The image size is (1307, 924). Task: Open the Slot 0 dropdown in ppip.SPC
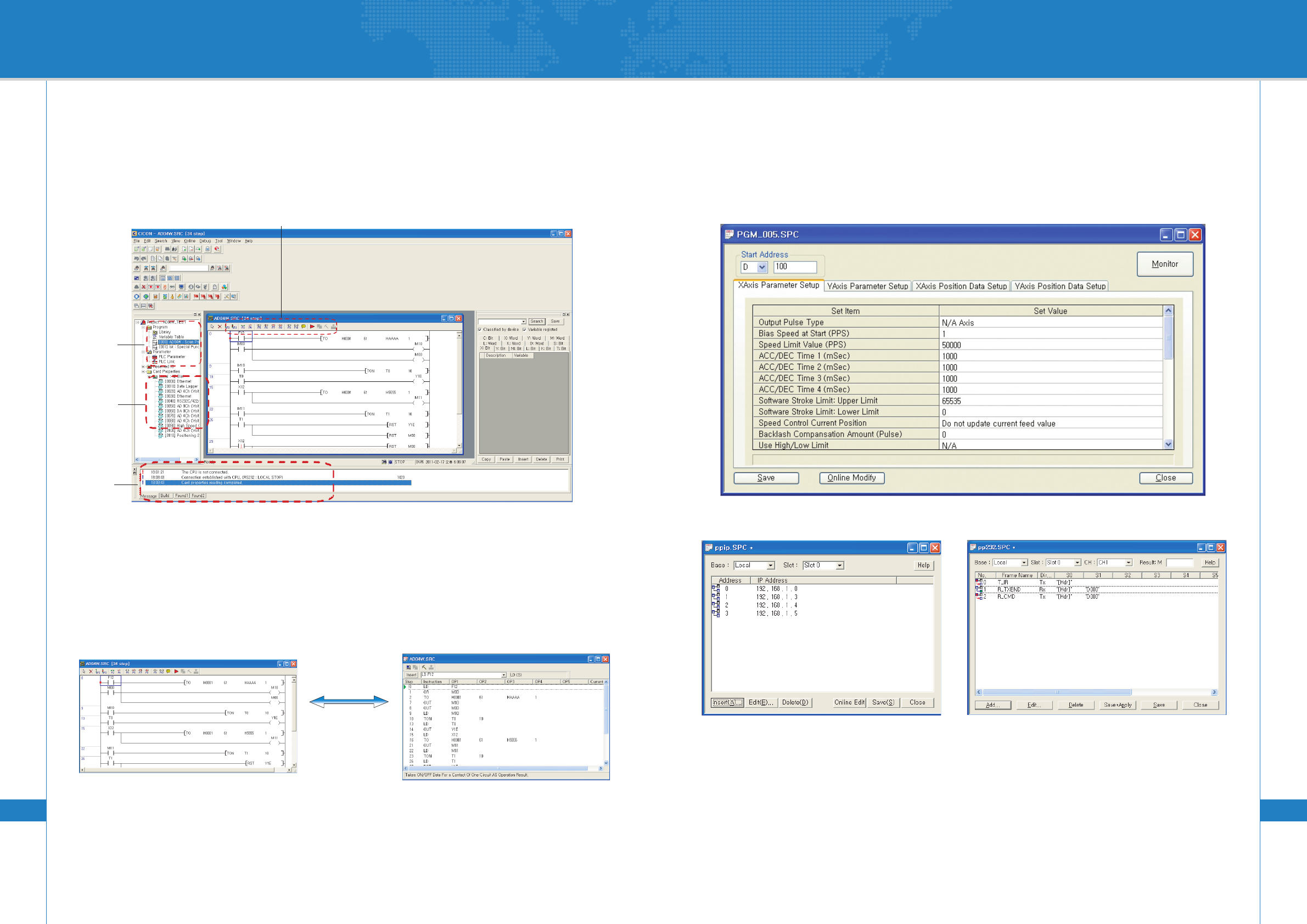click(840, 566)
